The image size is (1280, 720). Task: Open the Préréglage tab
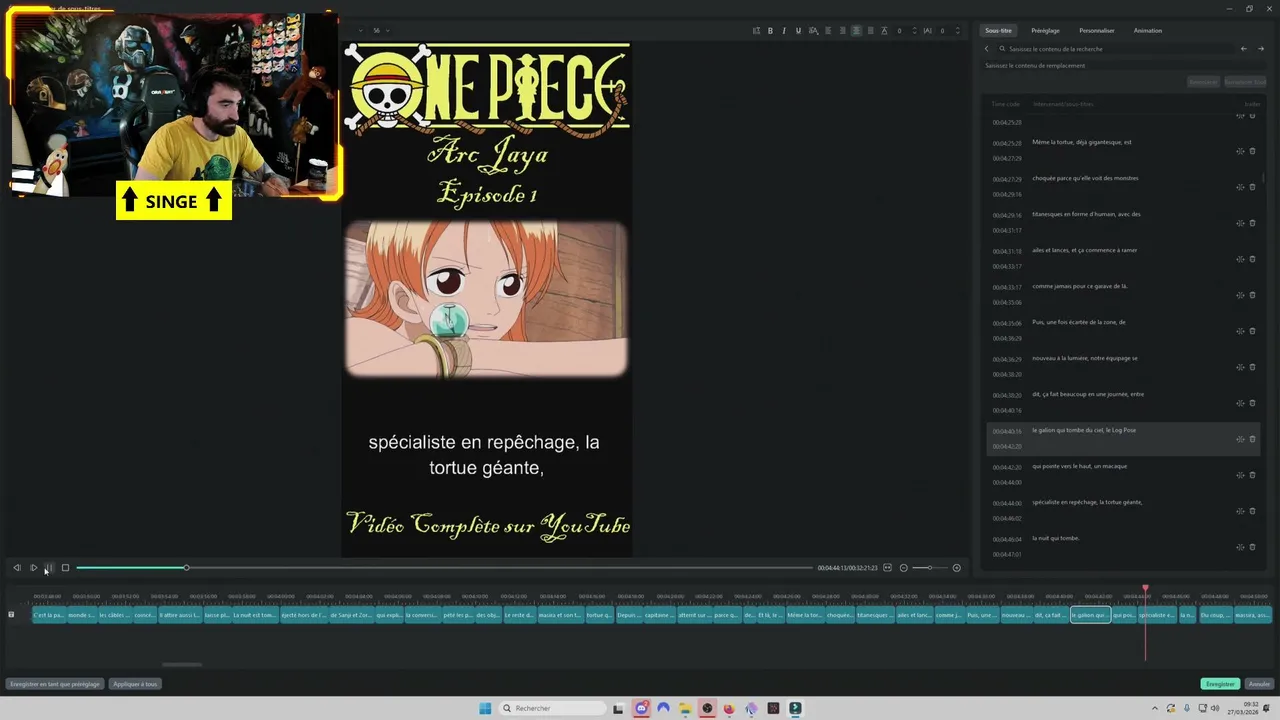pyautogui.click(x=1045, y=31)
